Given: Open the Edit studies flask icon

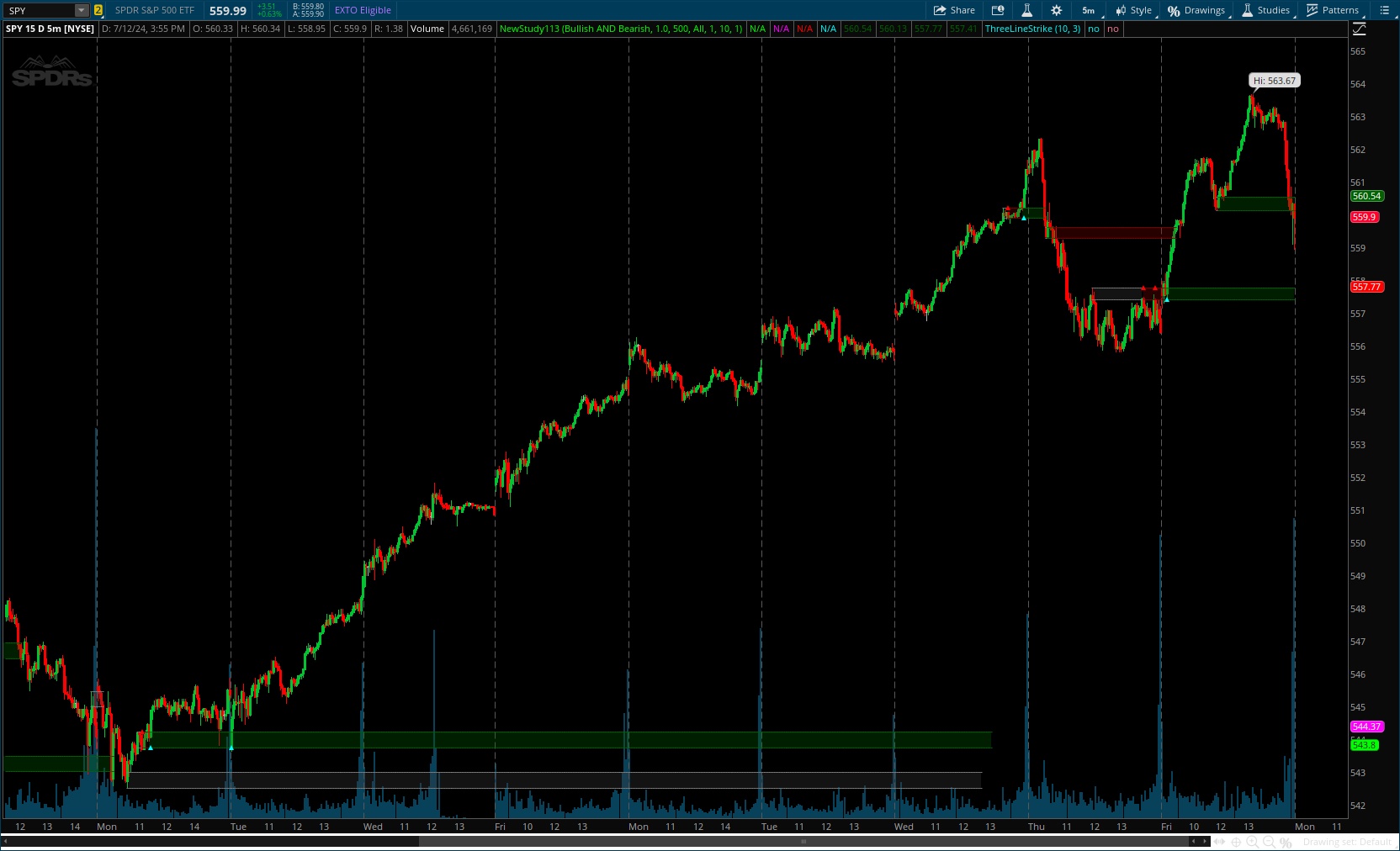Looking at the screenshot, I should click(1026, 10).
